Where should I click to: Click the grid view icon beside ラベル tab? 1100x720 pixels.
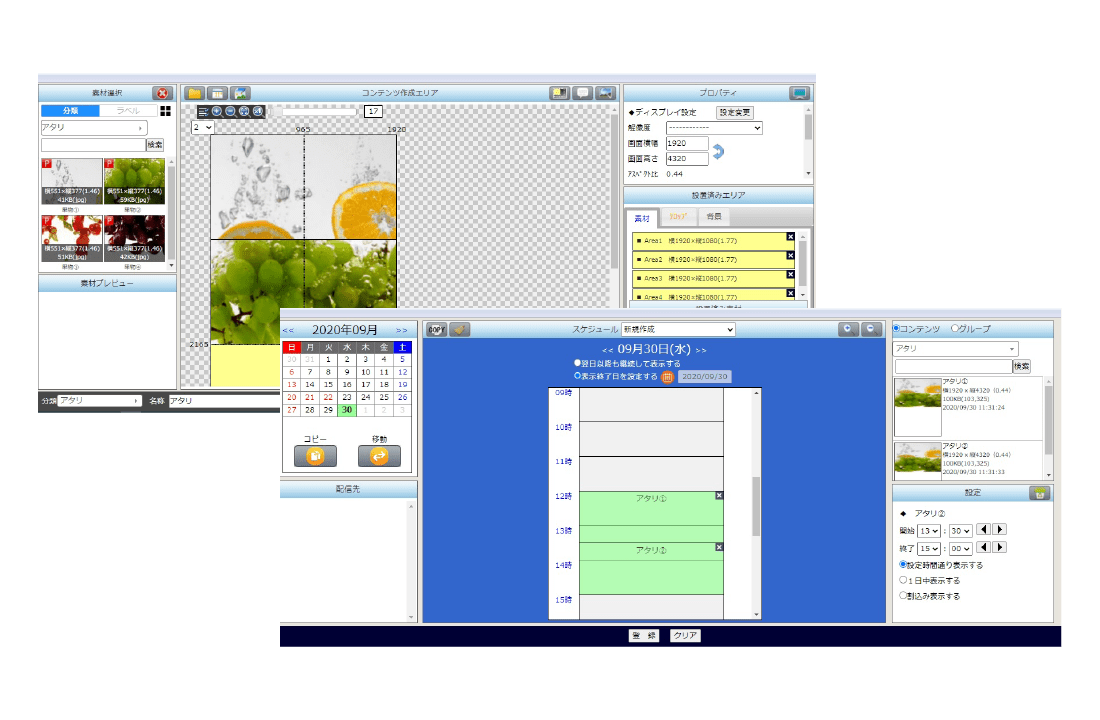tap(166, 111)
